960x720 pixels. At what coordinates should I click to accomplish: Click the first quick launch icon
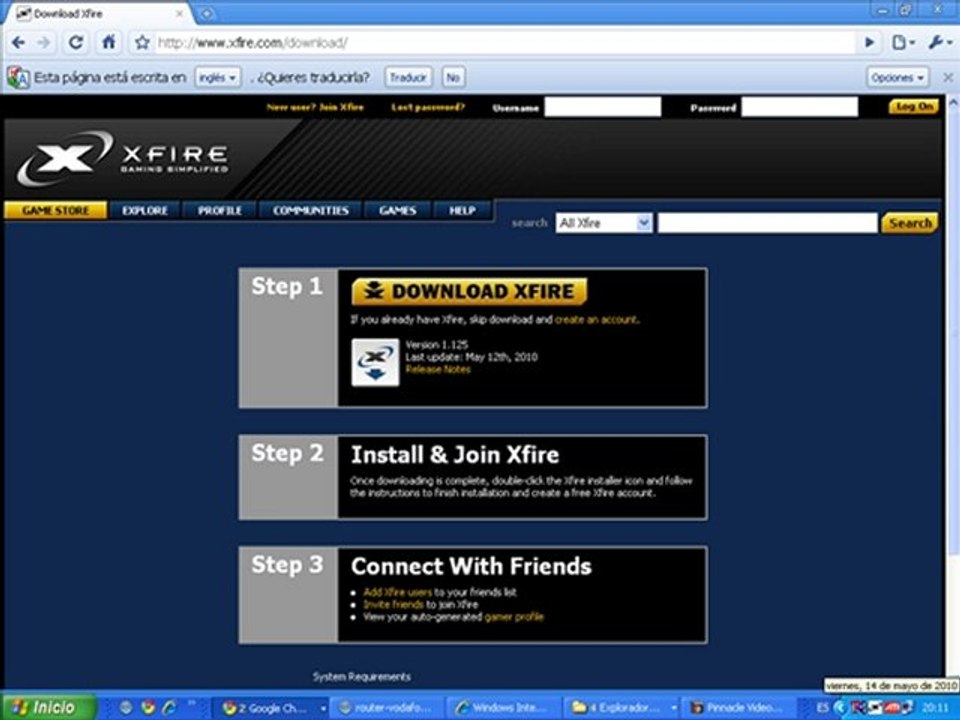[x=126, y=707]
